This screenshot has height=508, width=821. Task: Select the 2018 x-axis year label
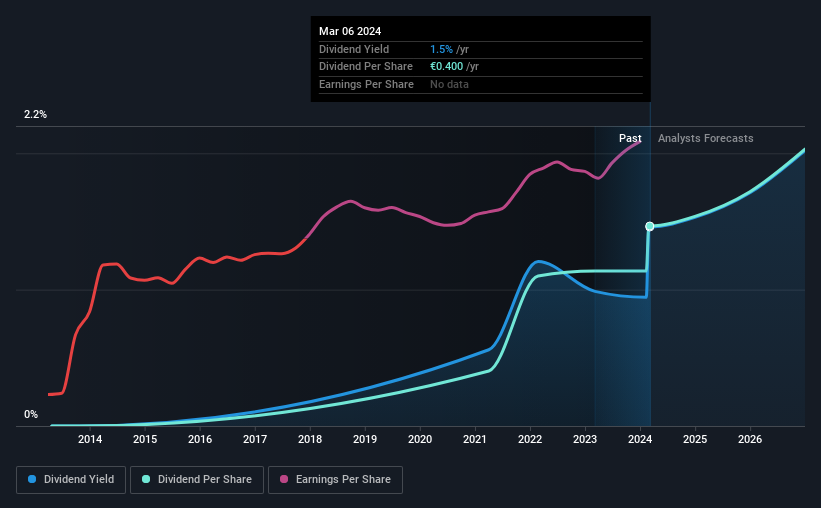(310, 439)
